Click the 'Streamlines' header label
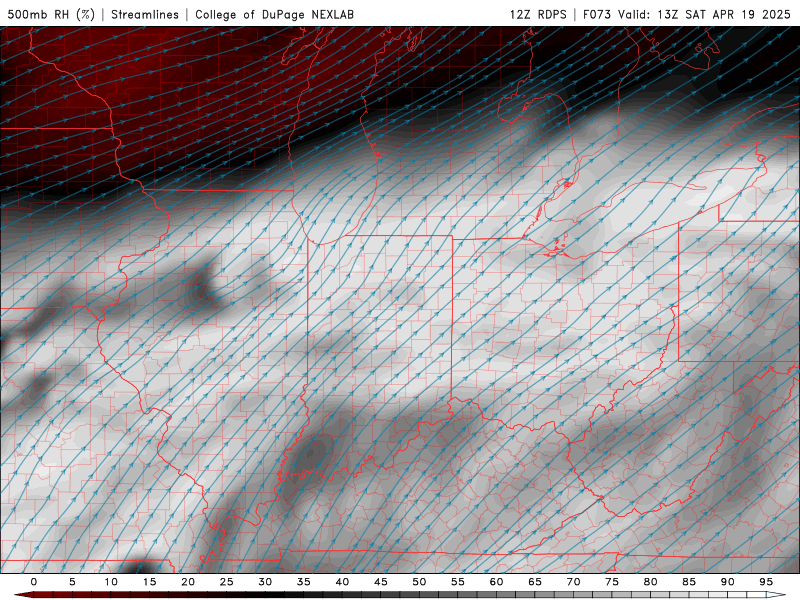 point(145,14)
